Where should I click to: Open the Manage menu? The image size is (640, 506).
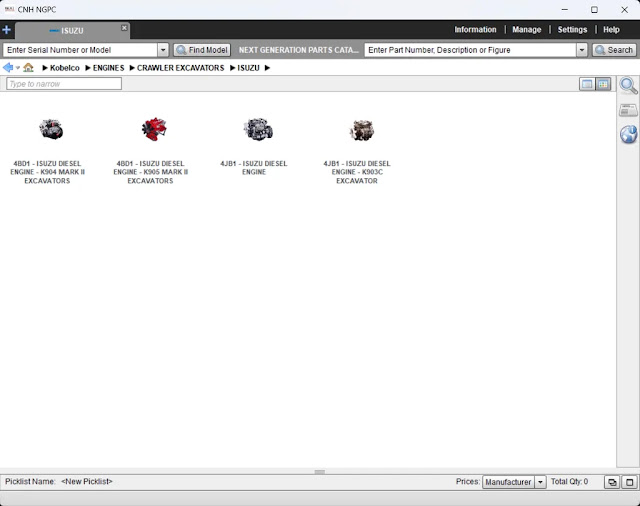pos(527,30)
